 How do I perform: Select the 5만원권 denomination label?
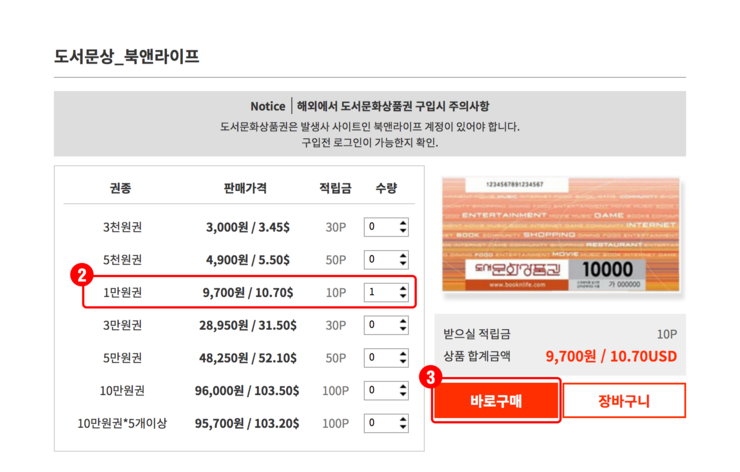pos(123,358)
